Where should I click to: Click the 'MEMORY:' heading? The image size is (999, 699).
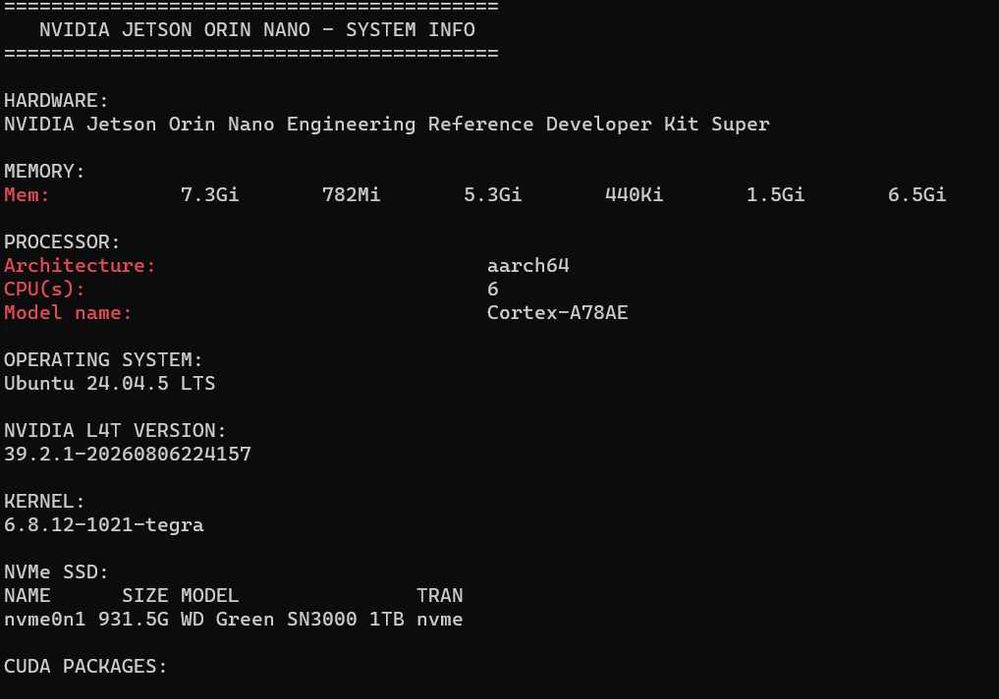[44, 171]
